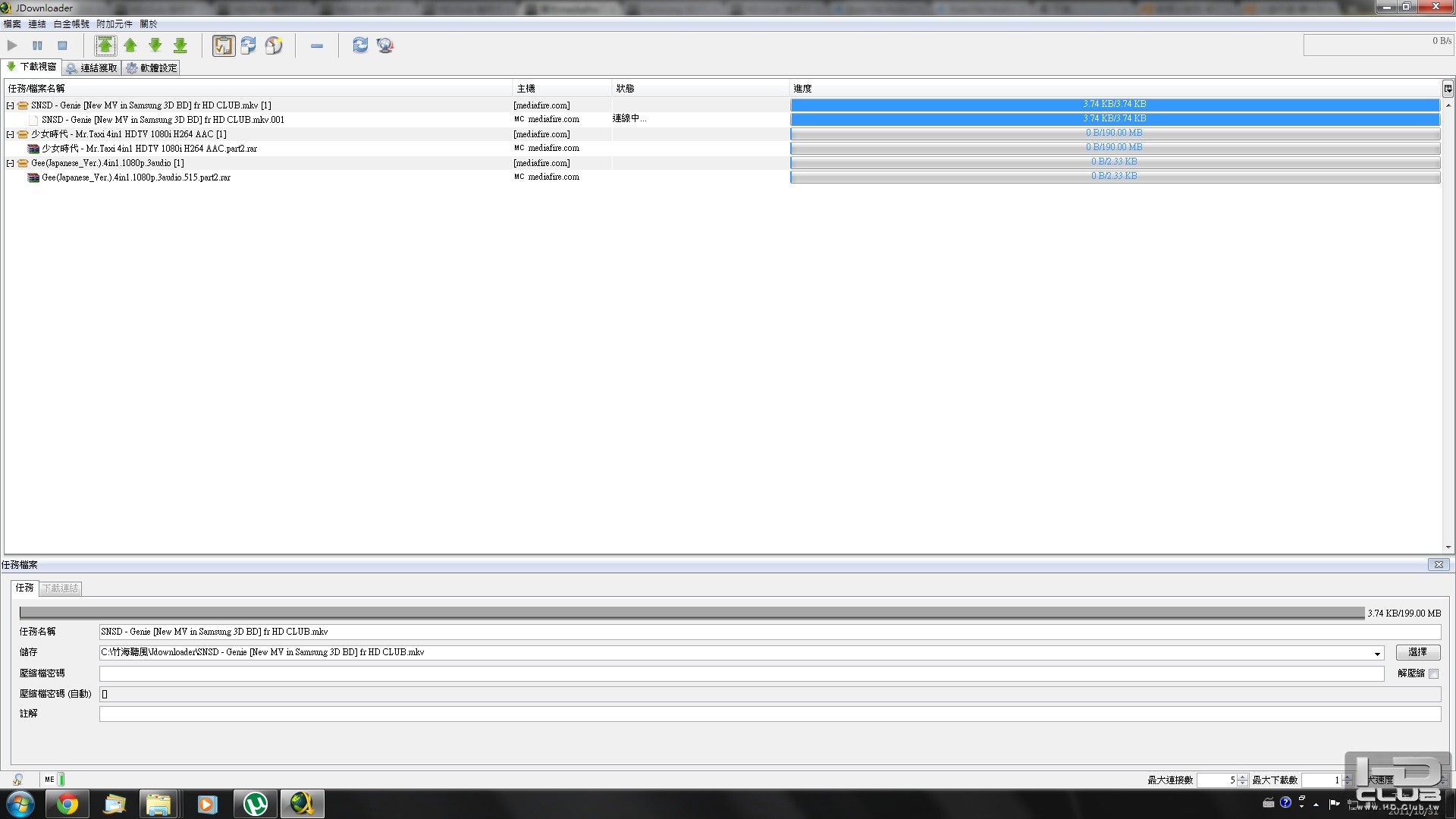Start downloads with the play icon
The image size is (1456, 819).
tap(12, 45)
